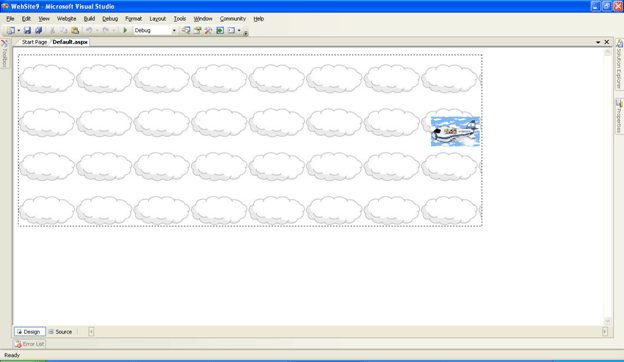Viewport: 624px width, 362px height.
Task: Expand the Solution Explorer side tab
Action: point(619,64)
